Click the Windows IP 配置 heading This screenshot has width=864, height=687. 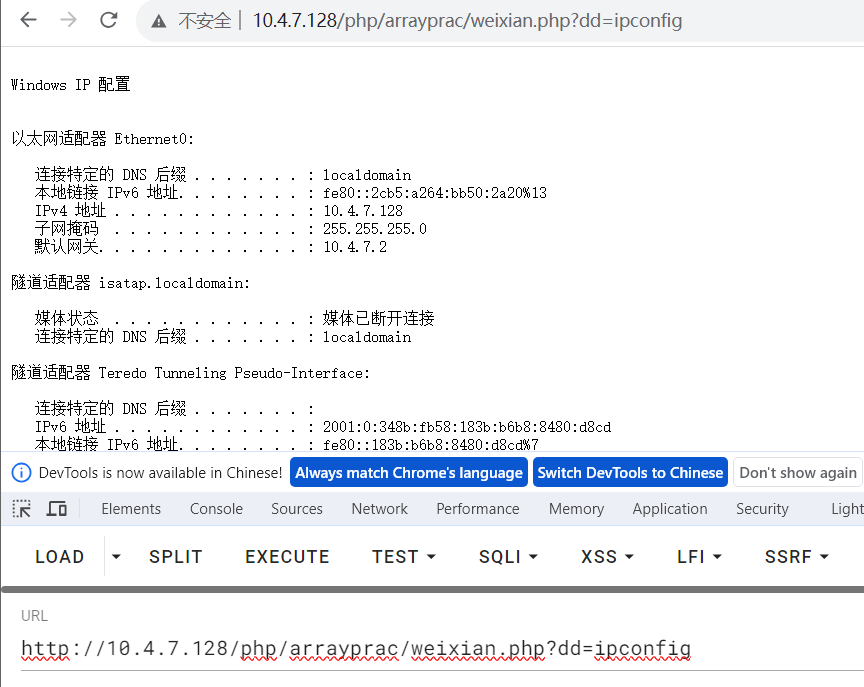pos(71,85)
